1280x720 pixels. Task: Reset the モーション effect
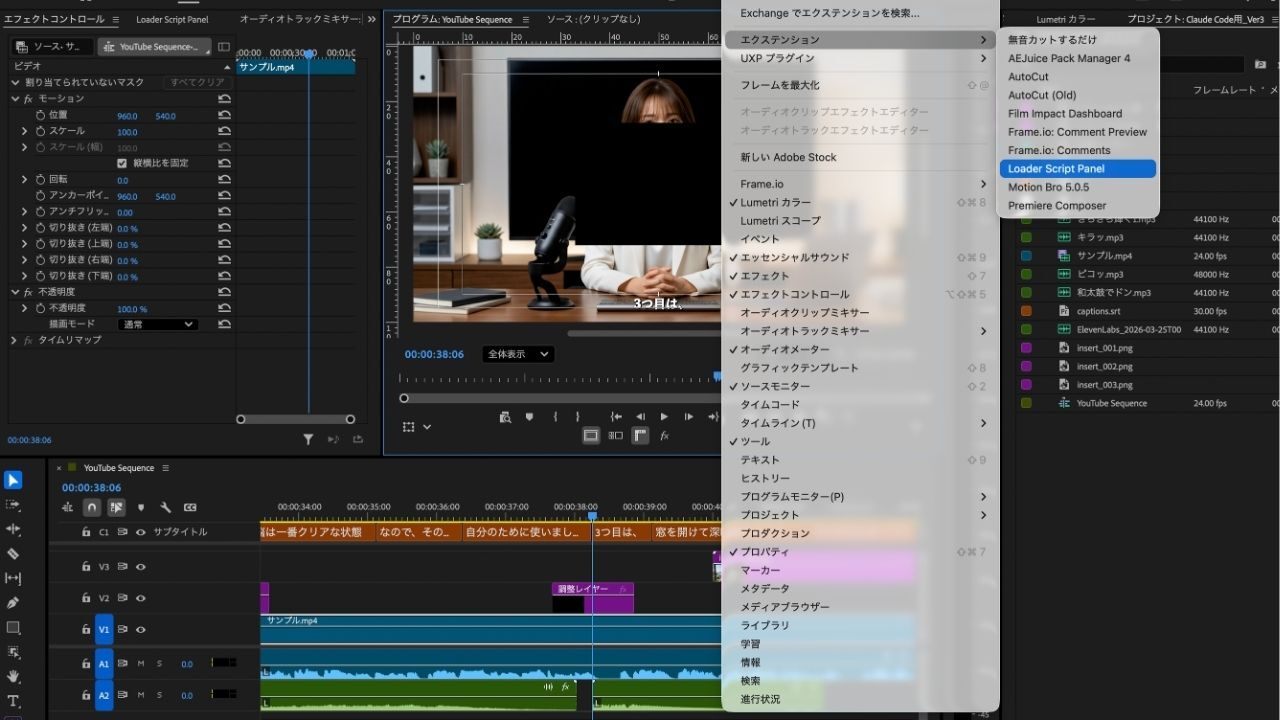[224, 99]
